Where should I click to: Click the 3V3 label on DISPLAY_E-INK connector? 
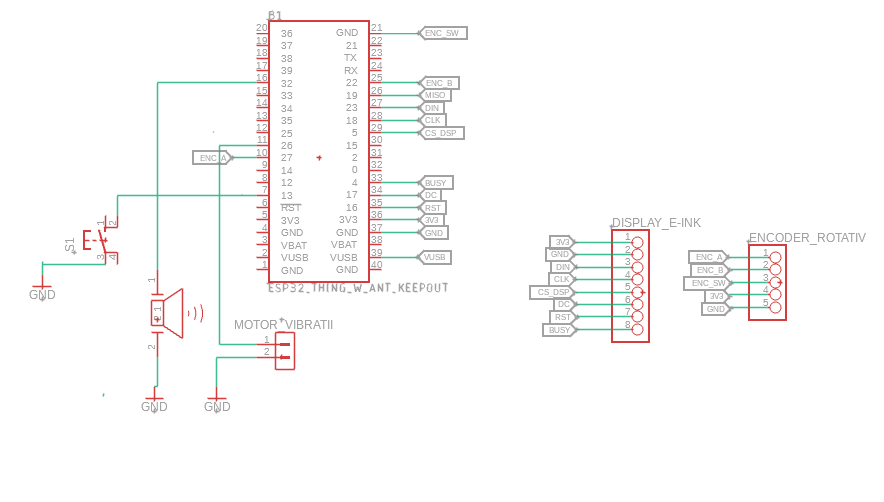562,242
